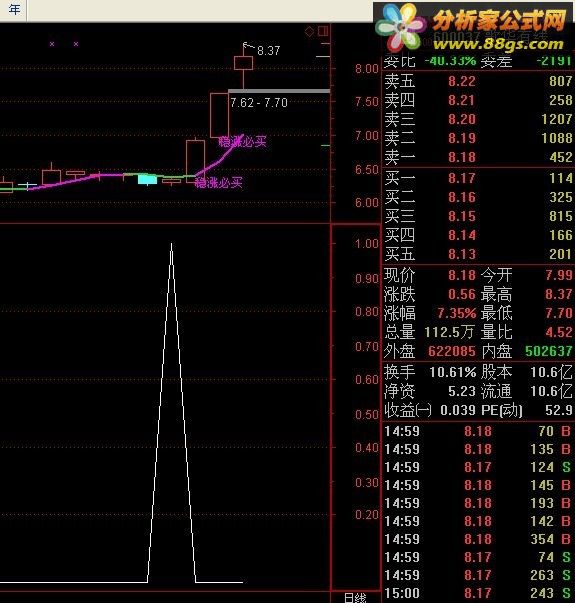Image resolution: width=575 pixels, height=603 pixels.
Task: Select the cyan filled candlestick
Action: [x=147, y=179]
